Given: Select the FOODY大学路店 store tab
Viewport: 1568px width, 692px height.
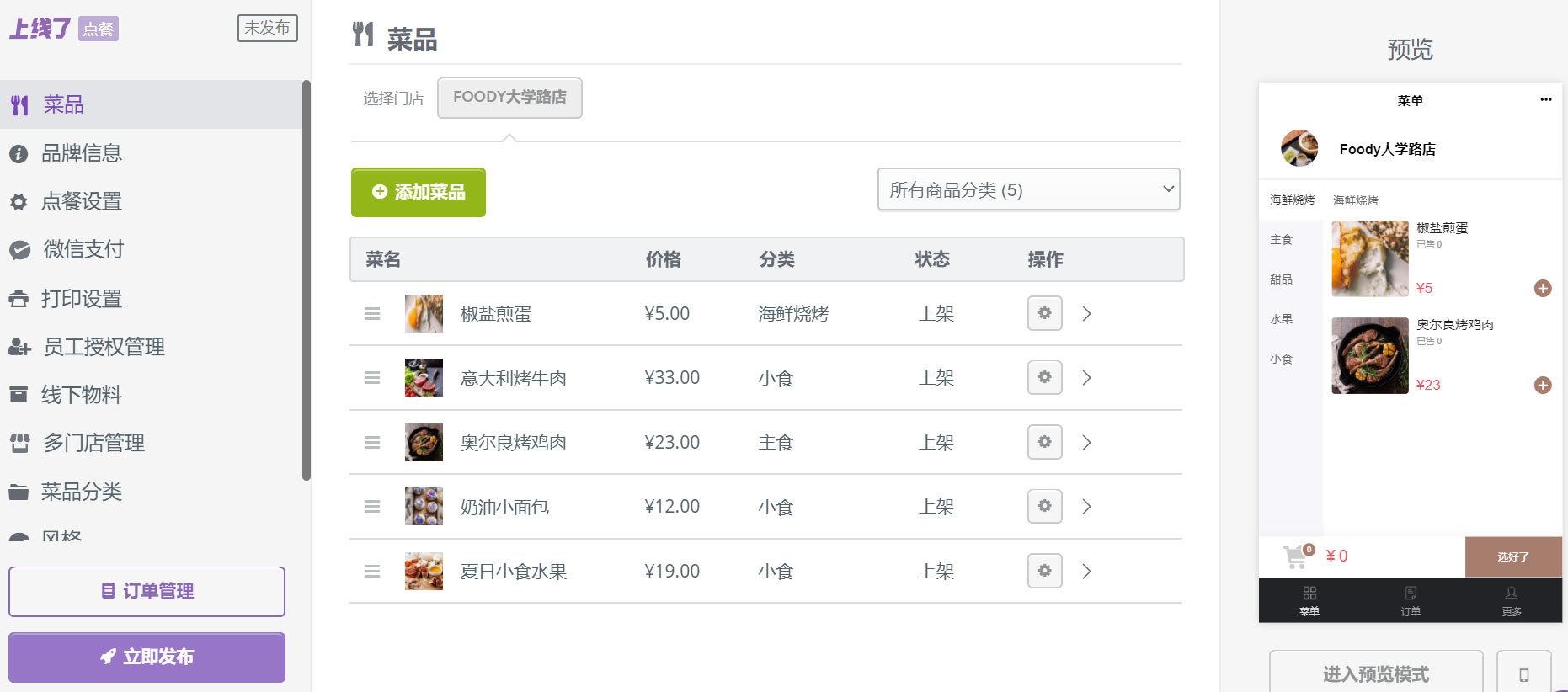Looking at the screenshot, I should [x=509, y=98].
